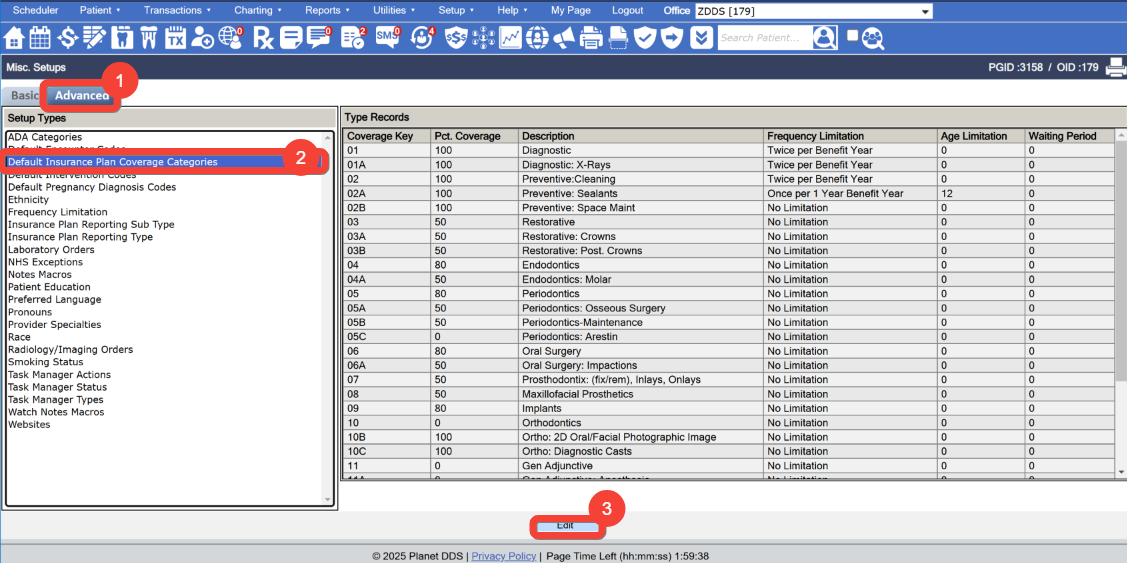Open the Rx prescriptions icon
Viewport: 1127px width, 563px height.
[263, 37]
